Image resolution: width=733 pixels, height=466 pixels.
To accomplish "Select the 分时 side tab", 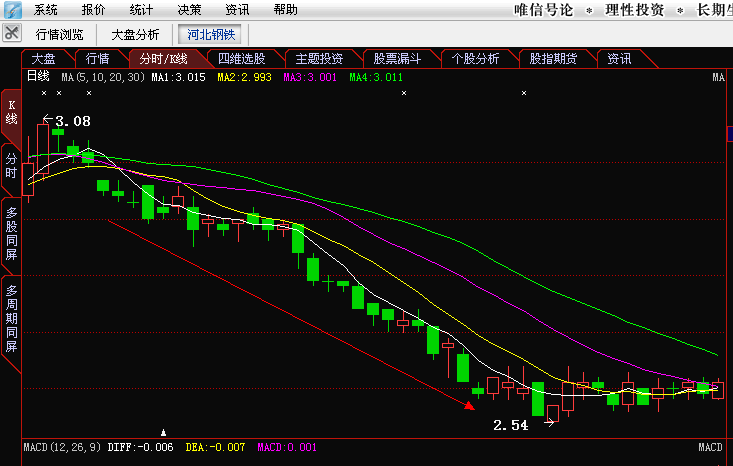I will (11, 165).
